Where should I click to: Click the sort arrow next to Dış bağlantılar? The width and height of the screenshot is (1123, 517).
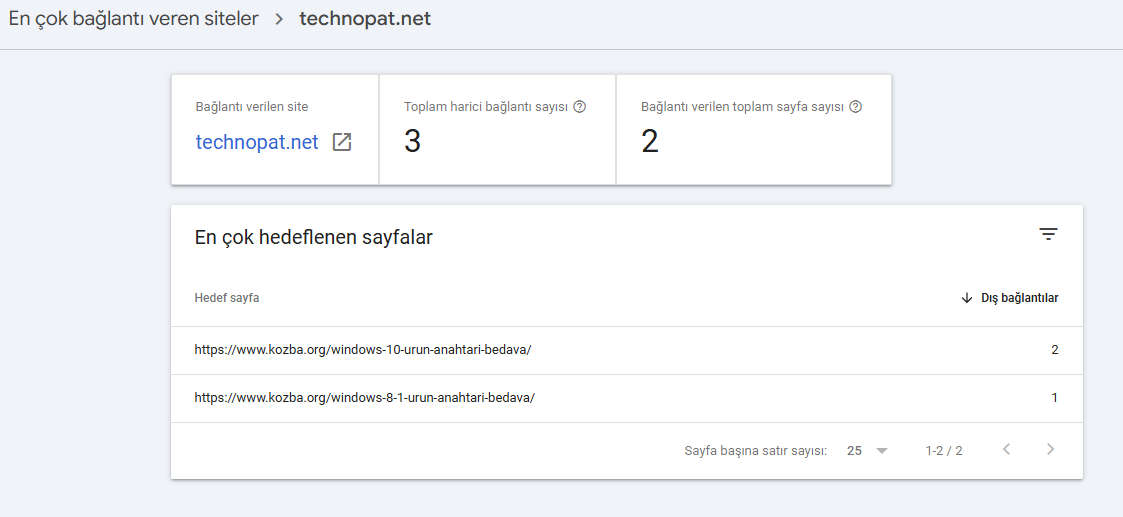click(x=967, y=298)
